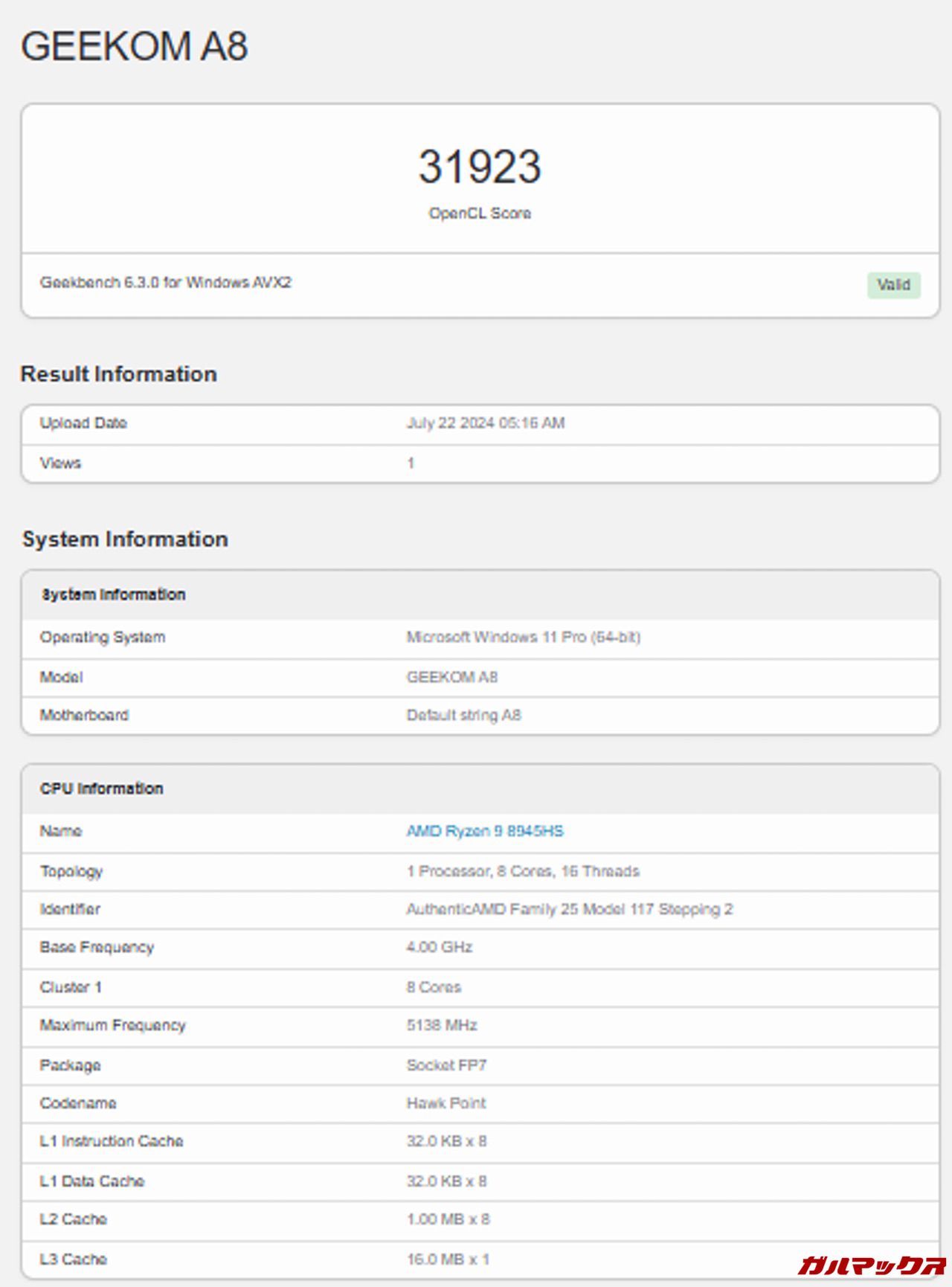952x1287 pixels.
Task: Click the Base Frequency 4.00 GHz value
Action: pos(439,947)
